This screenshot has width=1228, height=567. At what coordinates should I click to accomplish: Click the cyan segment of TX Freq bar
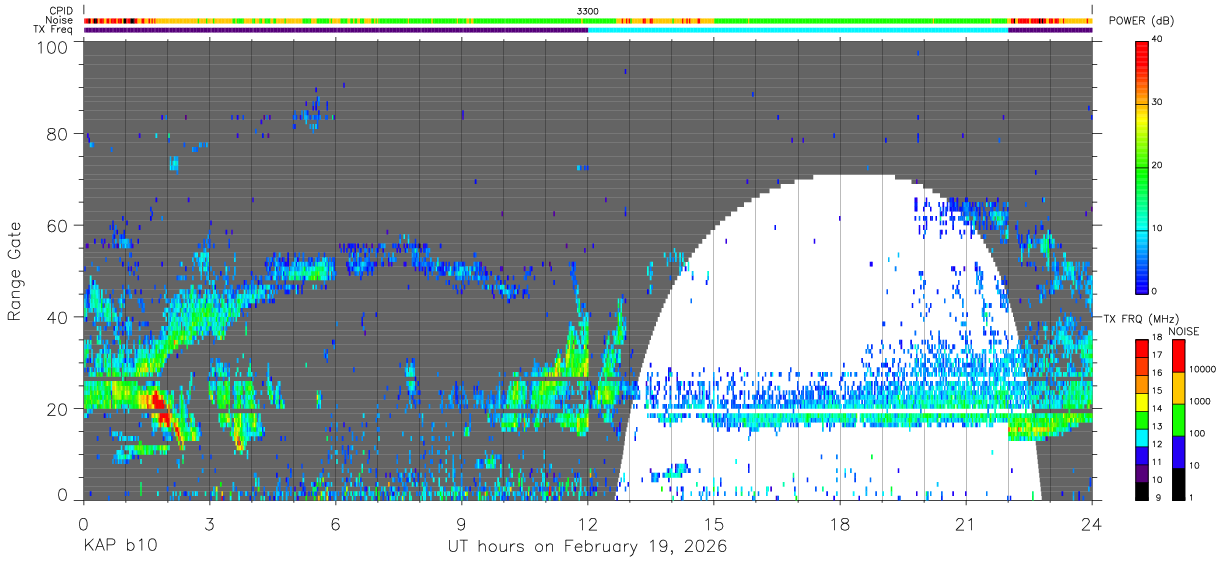tap(798, 30)
